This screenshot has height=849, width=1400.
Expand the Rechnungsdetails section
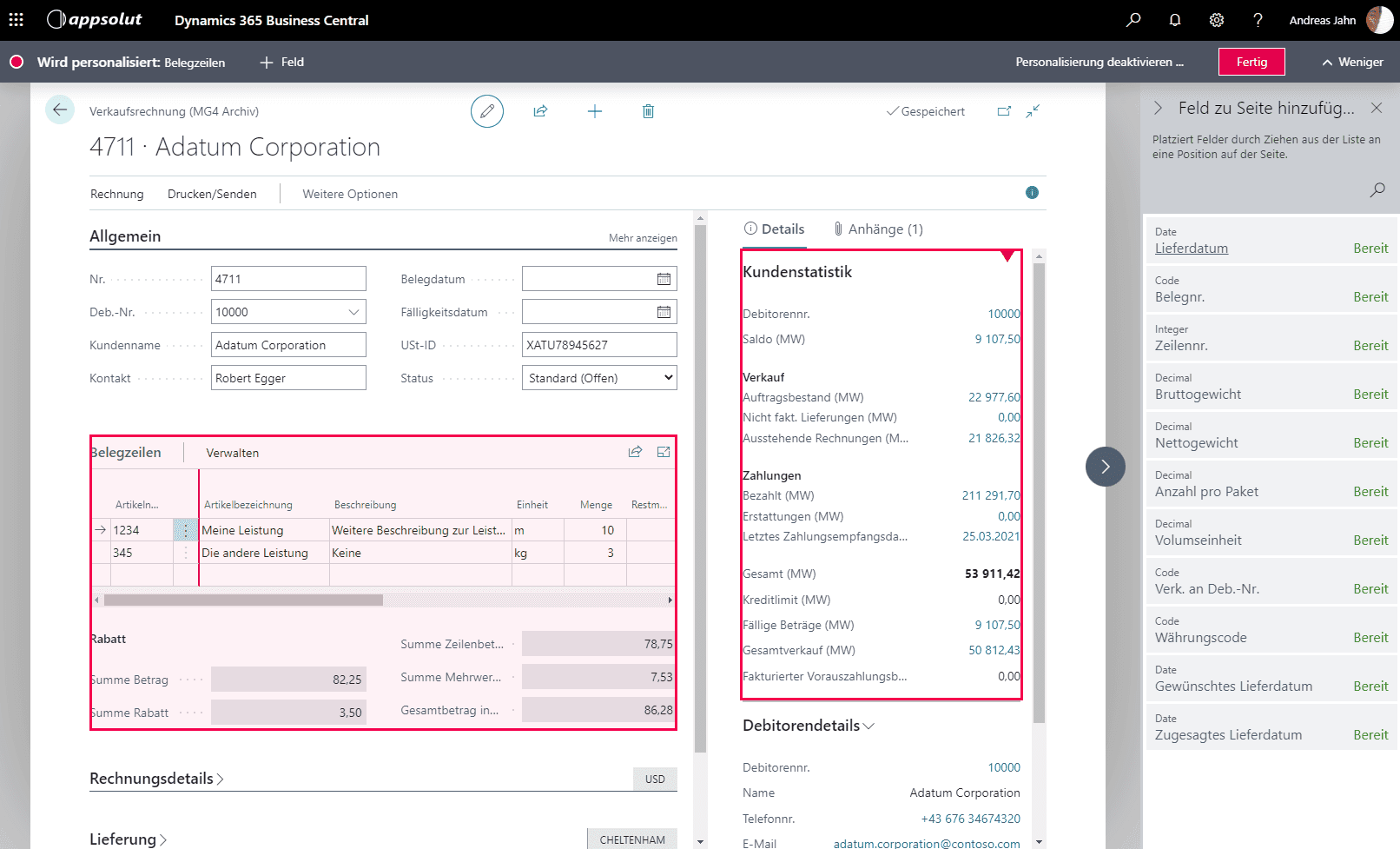coord(157,779)
